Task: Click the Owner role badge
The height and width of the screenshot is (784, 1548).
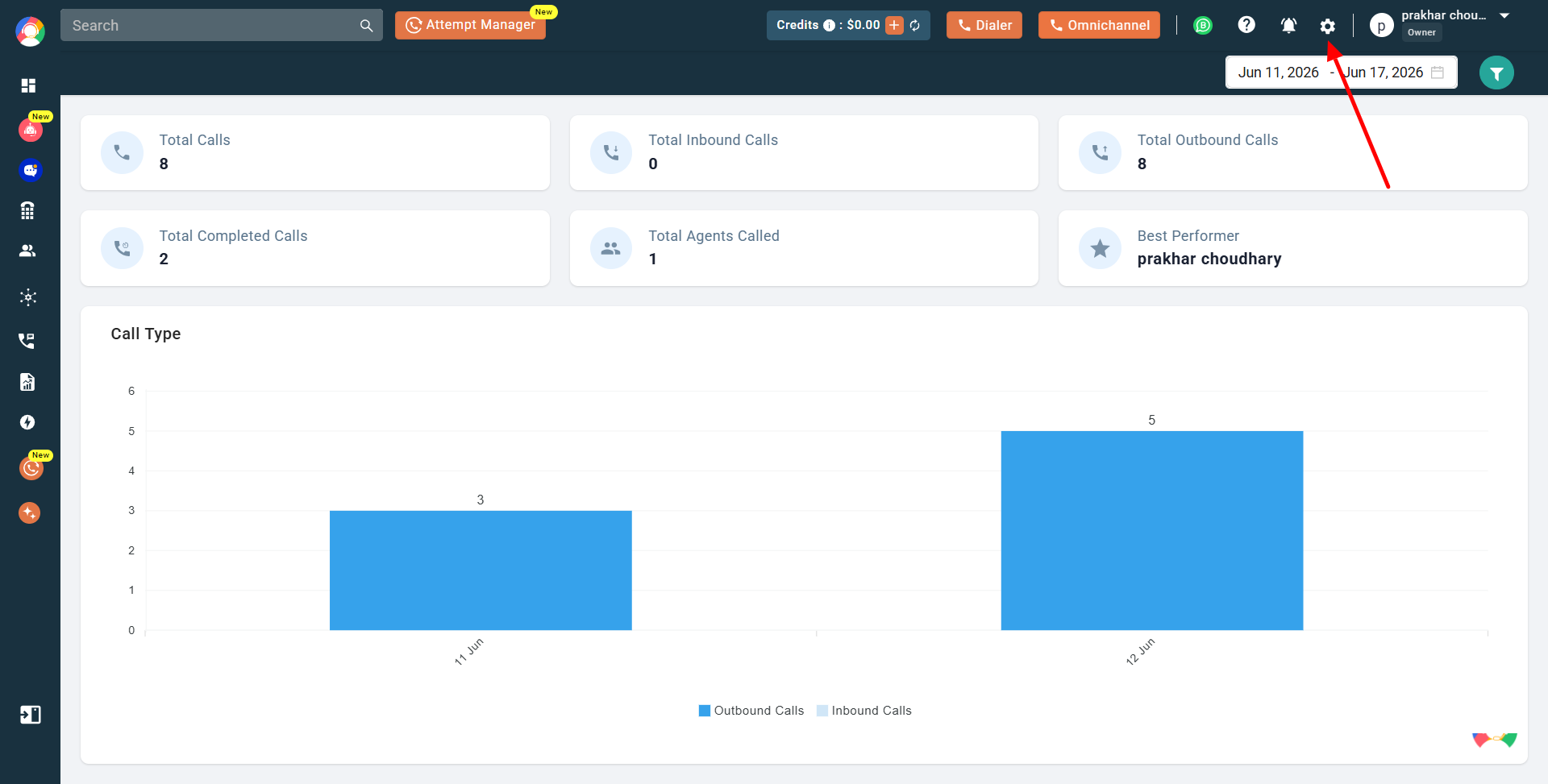Action: (x=1421, y=33)
